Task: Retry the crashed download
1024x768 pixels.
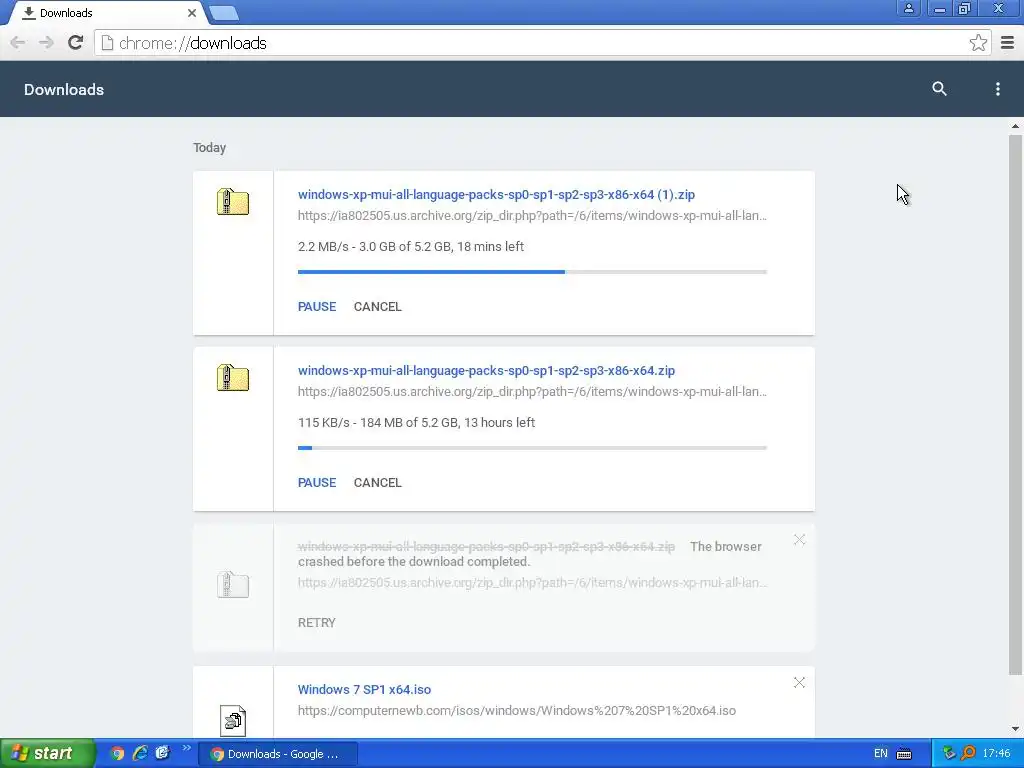Action: (x=317, y=622)
